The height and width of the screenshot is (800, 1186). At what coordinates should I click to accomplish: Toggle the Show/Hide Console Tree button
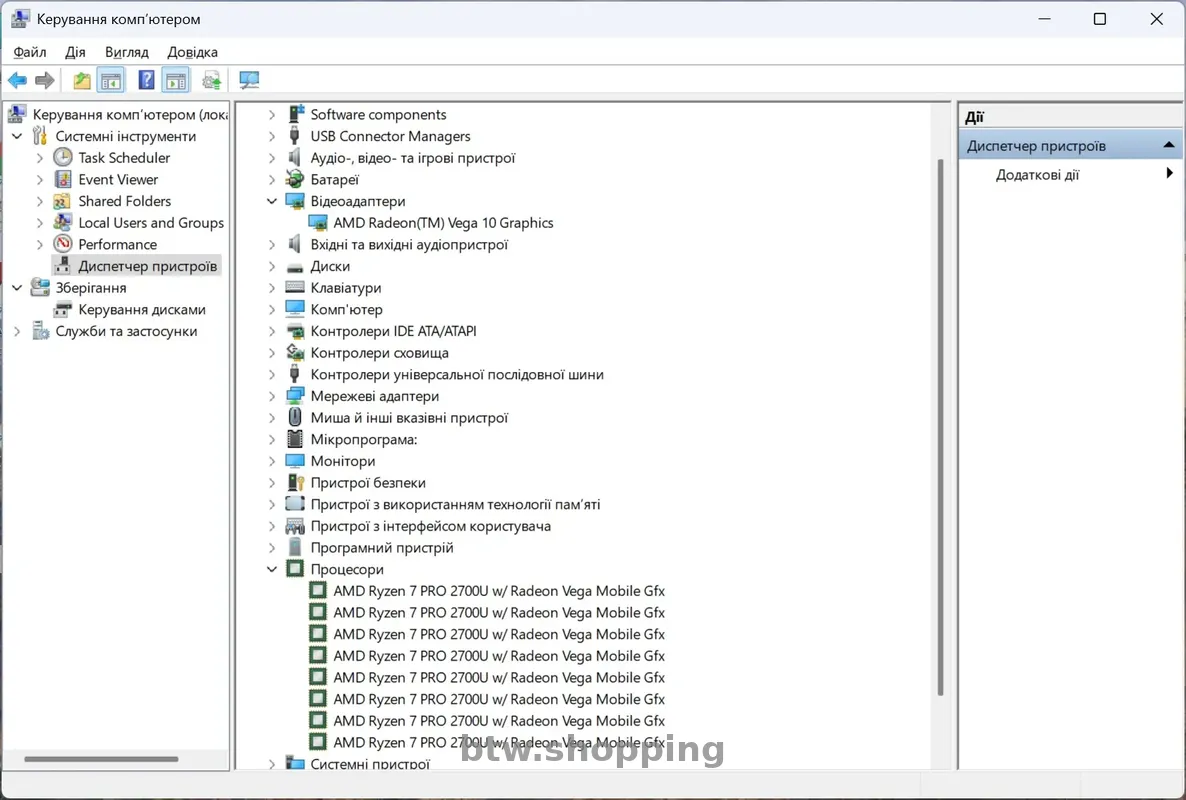[x=111, y=80]
